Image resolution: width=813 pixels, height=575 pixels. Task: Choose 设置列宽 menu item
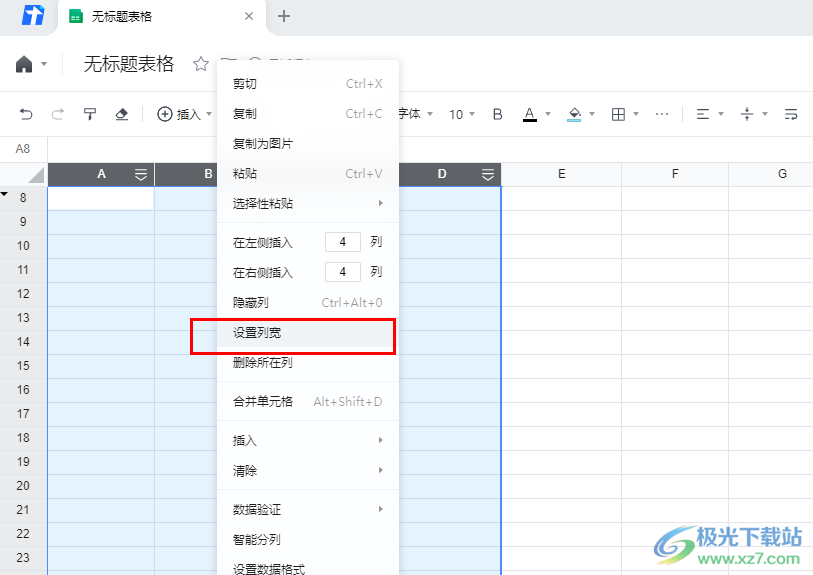point(308,333)
